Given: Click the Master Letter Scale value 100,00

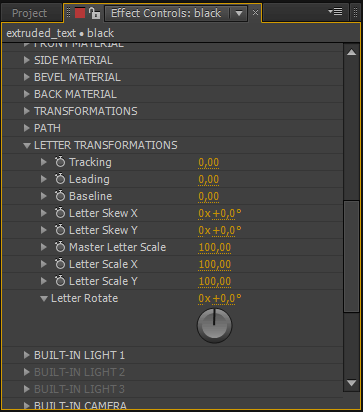Looking at the screenshot, I should coord(215,248).
